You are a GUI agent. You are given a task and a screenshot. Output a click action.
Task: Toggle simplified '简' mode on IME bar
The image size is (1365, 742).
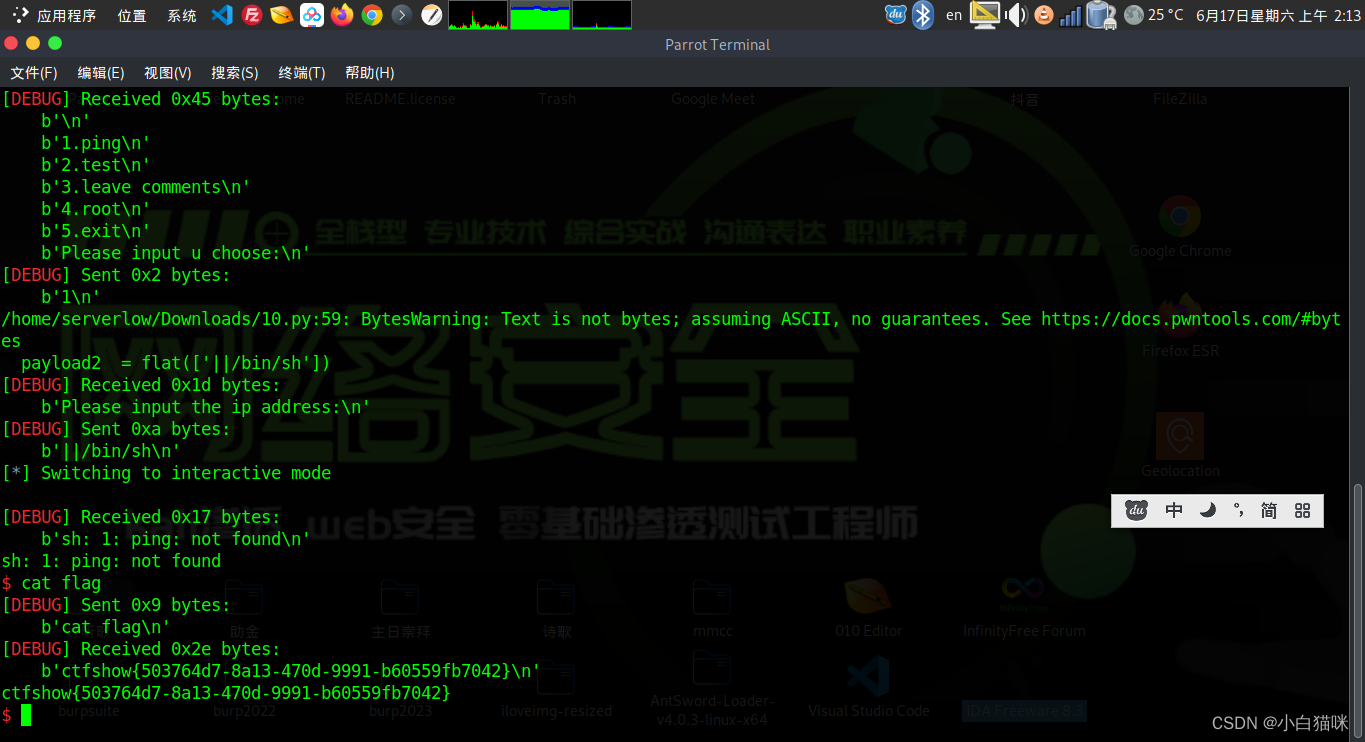1269,510
